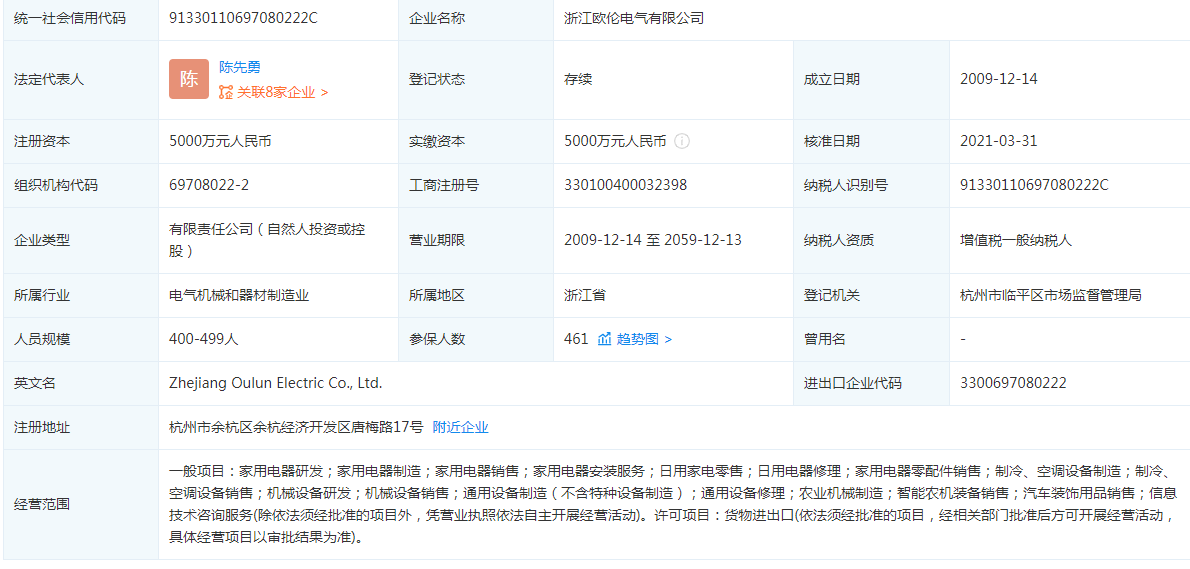Click the 营业期限 date range value

(653, 240)
